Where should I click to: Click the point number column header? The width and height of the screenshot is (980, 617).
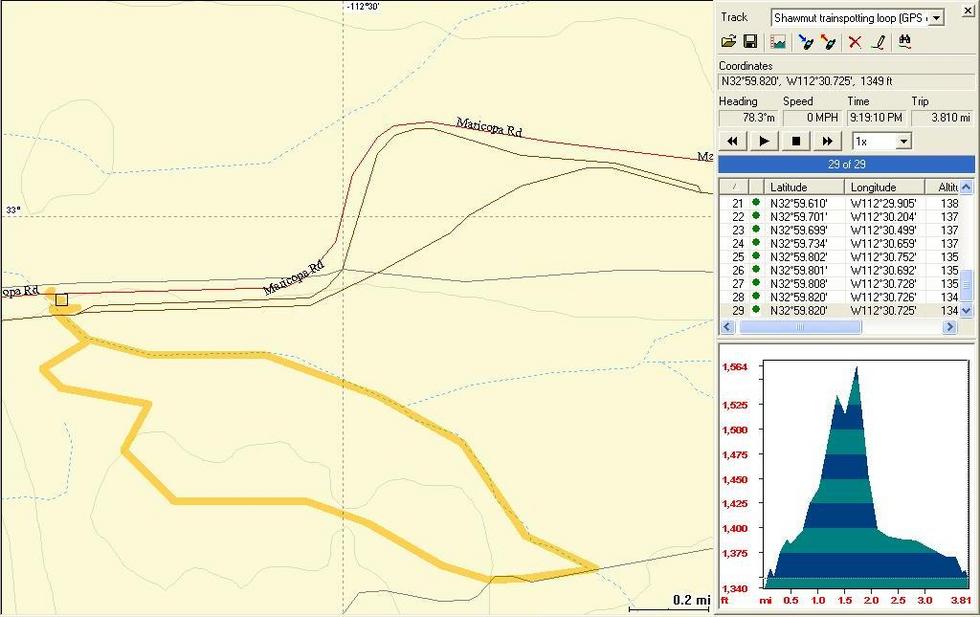[x=734, y=187]
